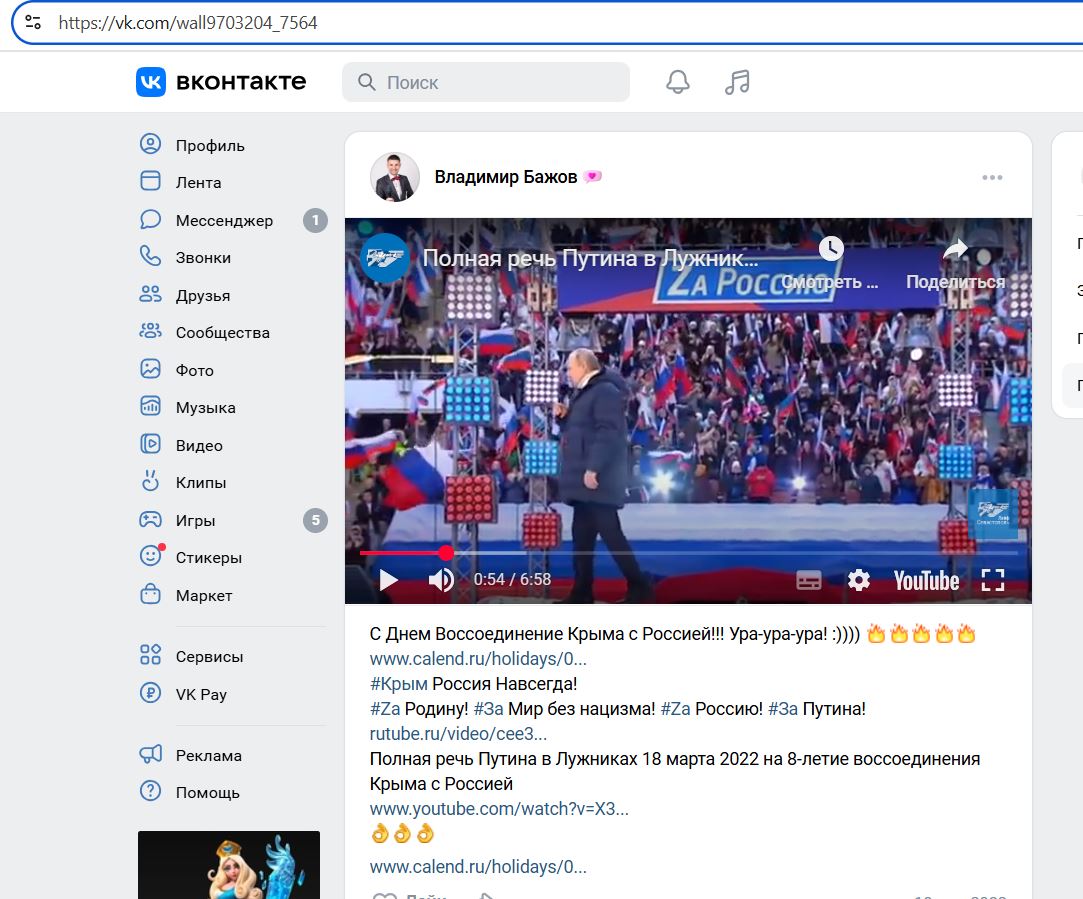
Task: Click the Лента sidebar icon
Action: tap(151, 182)
